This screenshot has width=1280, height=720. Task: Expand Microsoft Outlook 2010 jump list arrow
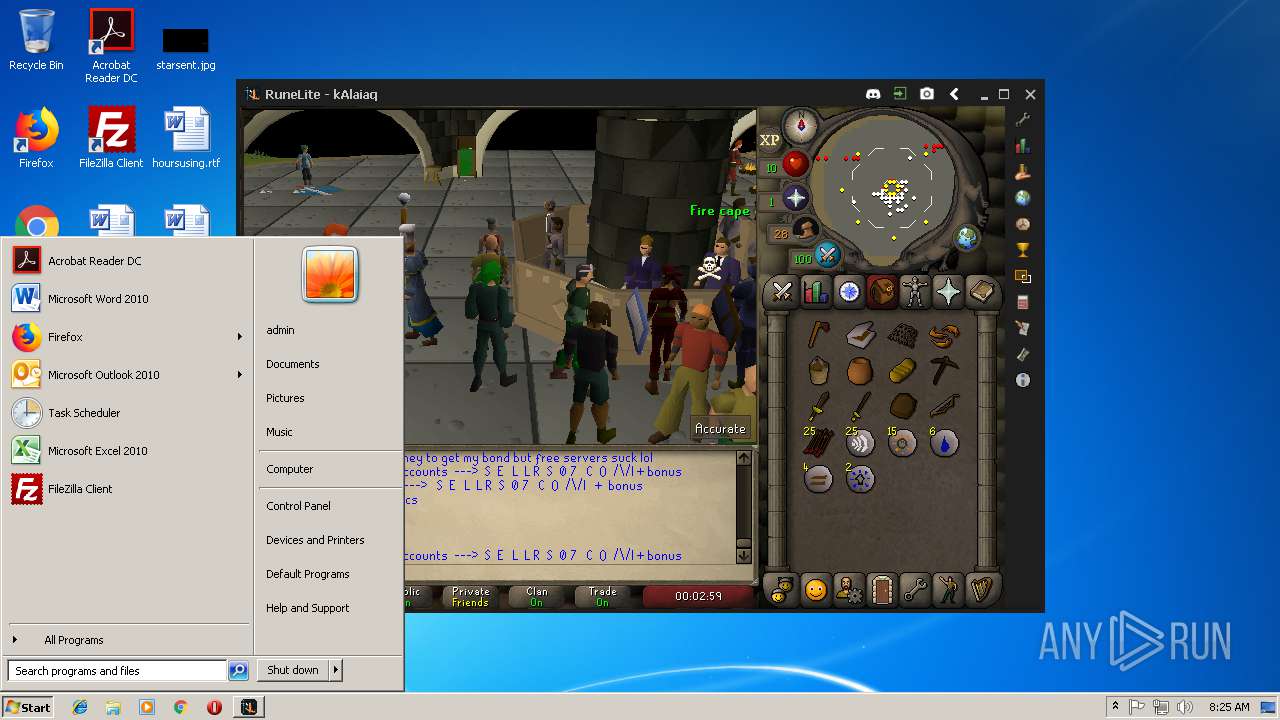[x=240, y=375]
